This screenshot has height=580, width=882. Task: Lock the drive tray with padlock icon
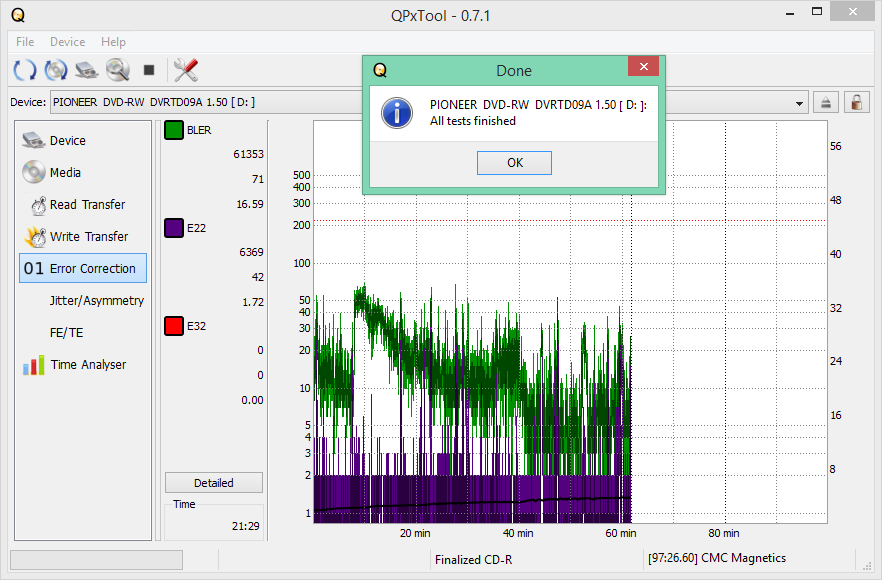coord(857,102)
